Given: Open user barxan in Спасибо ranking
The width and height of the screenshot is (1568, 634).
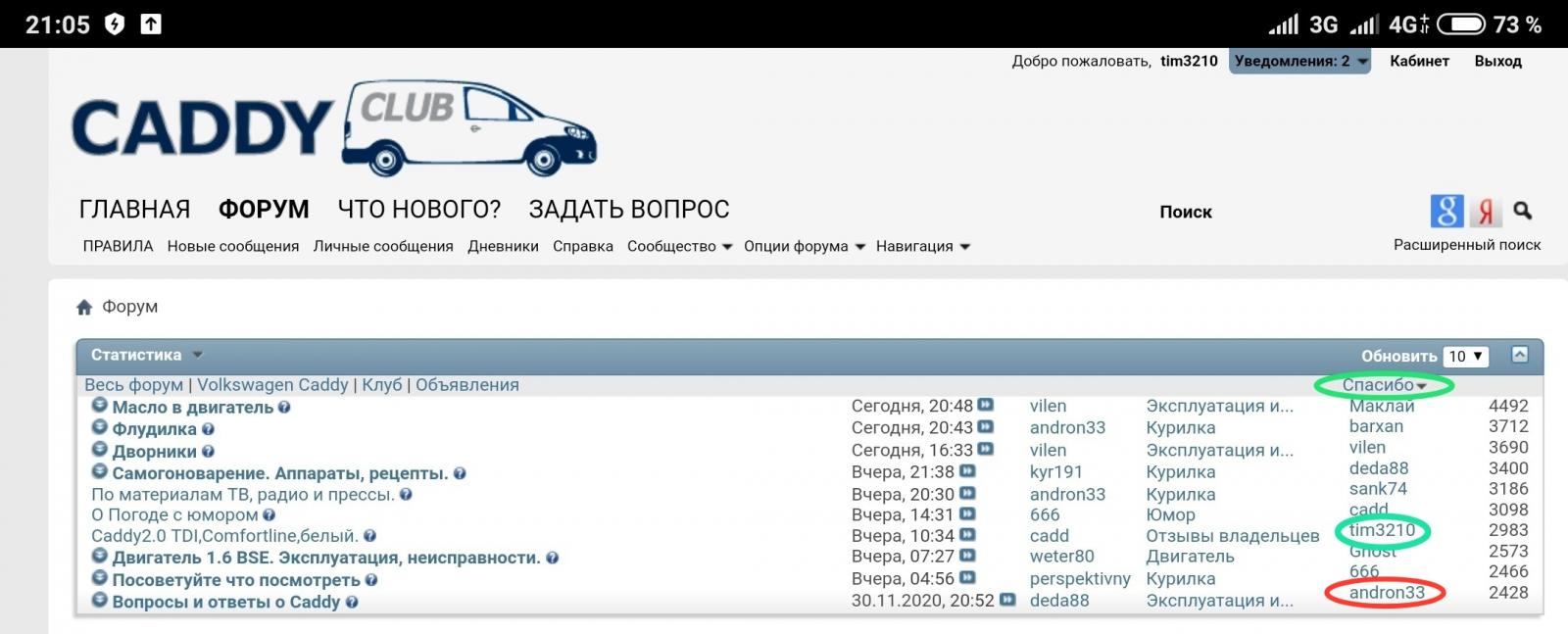Looking at the screenshot, I should [x=1376, y=426].
